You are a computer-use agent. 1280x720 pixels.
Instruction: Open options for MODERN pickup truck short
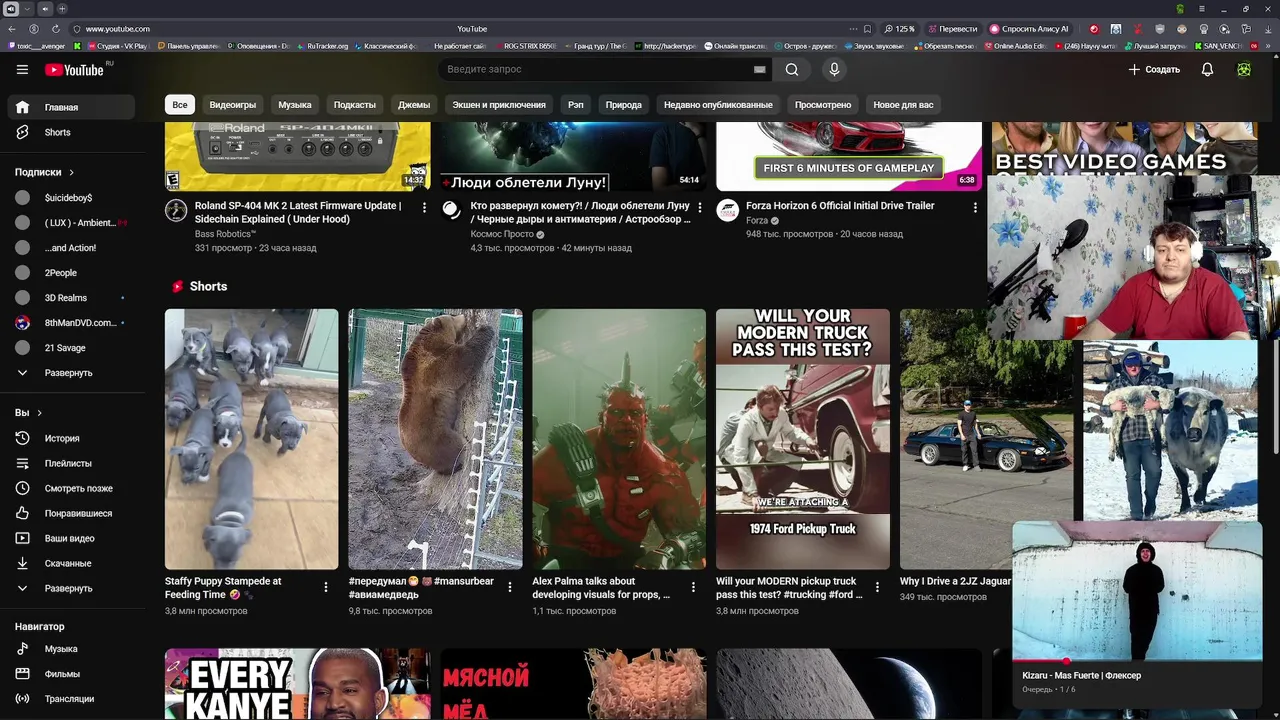pyautogui.click(x=877, y=587)
